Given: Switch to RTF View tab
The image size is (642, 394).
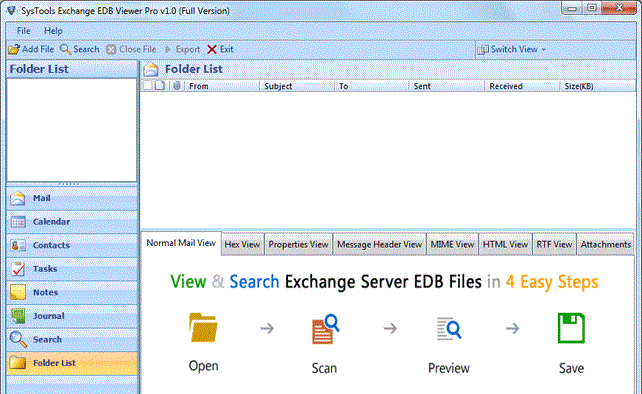Looking at the screenshot, I should pos(554,245).
